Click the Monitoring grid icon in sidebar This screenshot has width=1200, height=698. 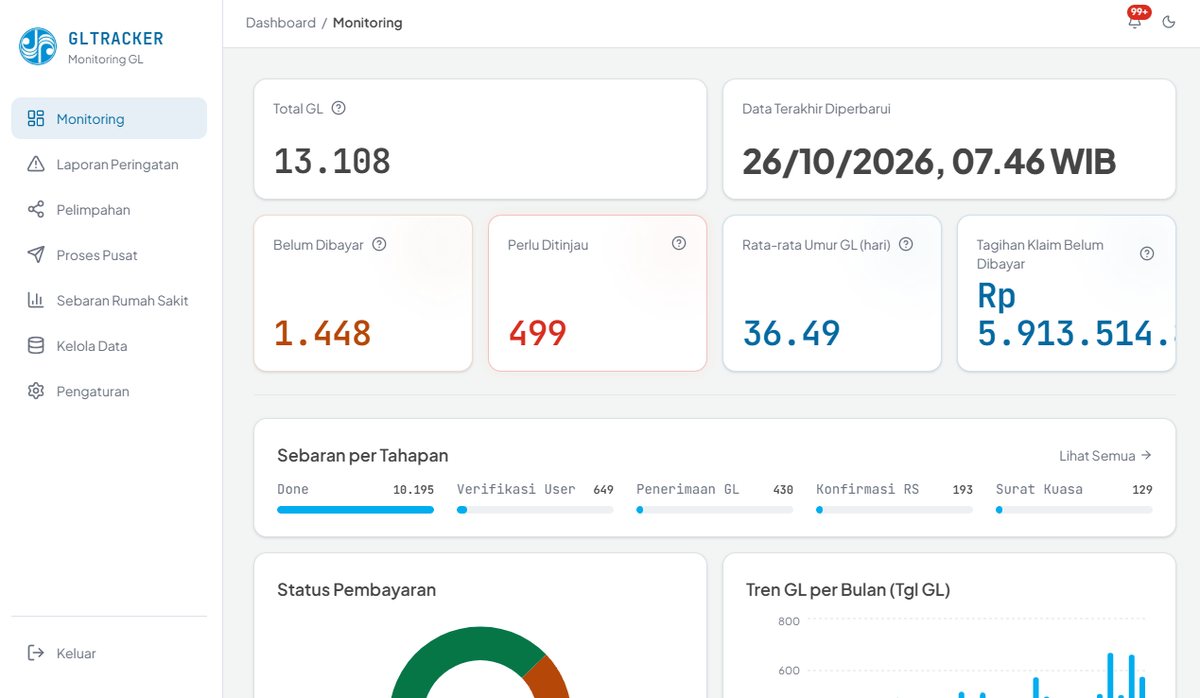(x=36, y=119)
